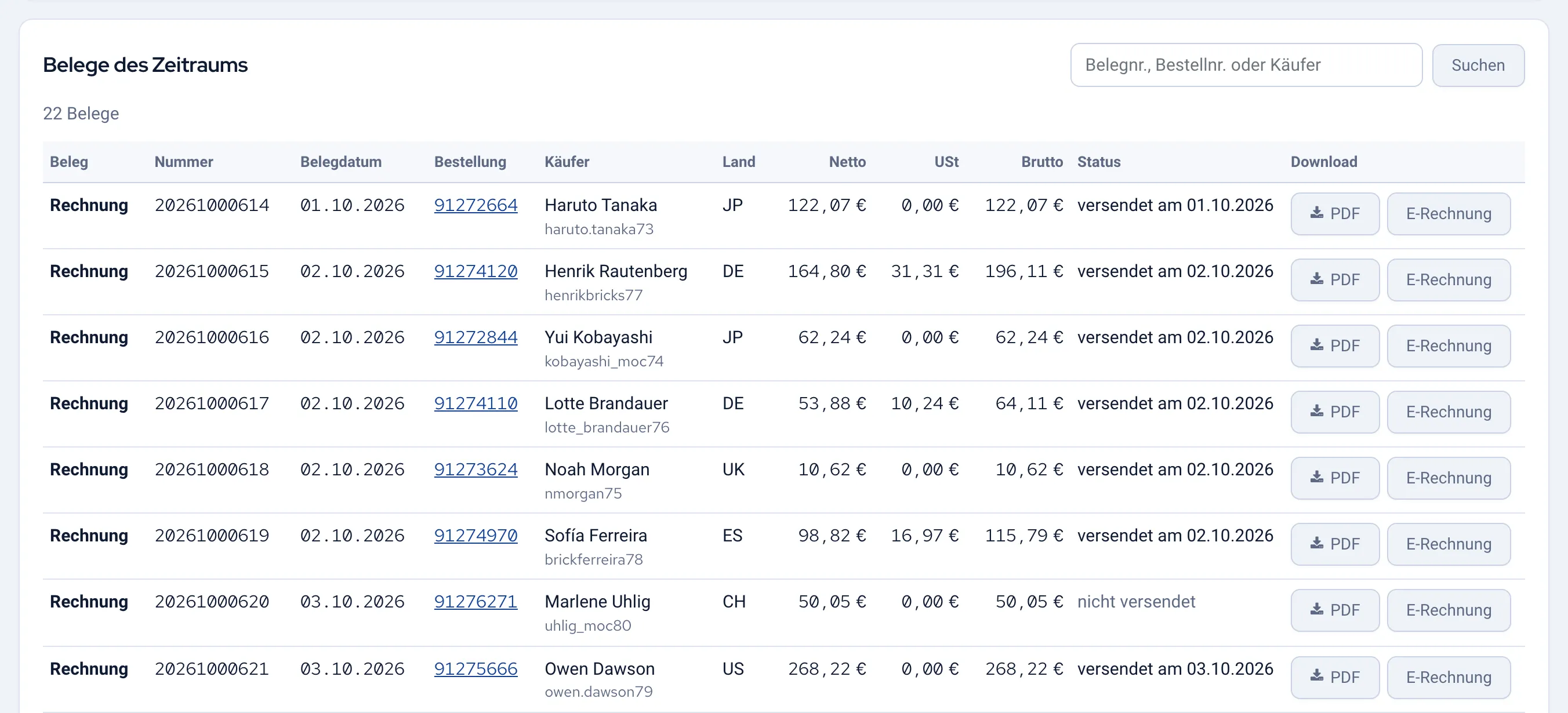Image resolution: width=1568 pixels, height=713 pixels.
Task: Download PDF for Sofía Ferreira's invoice
Action: tap(1334, 544)
